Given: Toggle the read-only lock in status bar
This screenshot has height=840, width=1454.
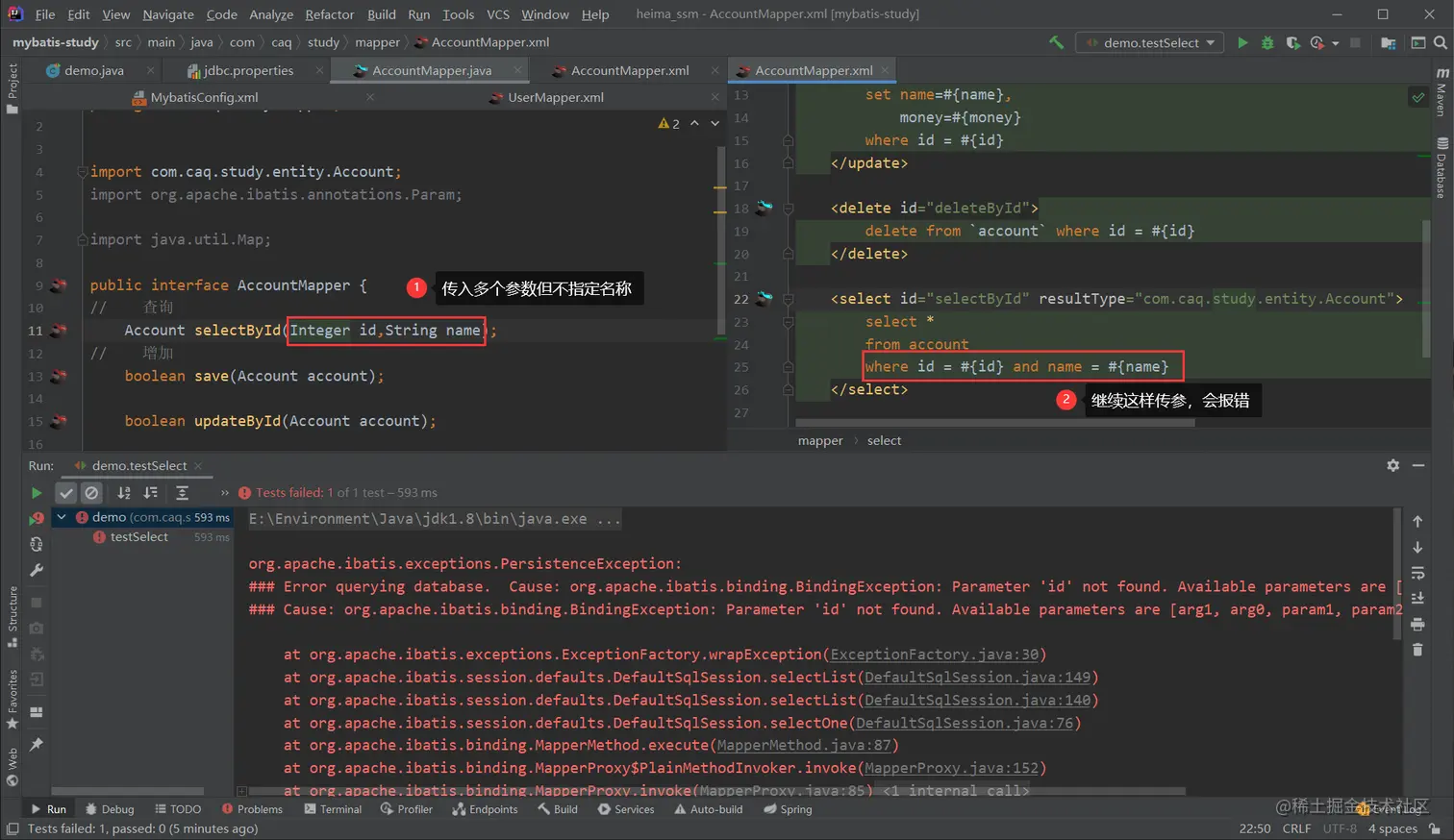Looking at the screenshot, I should click(x=1435, y=828).
